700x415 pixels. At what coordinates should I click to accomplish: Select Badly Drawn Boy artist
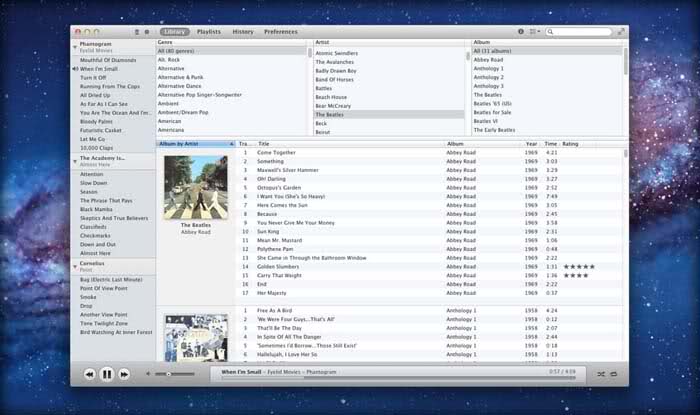click(336, 71)
